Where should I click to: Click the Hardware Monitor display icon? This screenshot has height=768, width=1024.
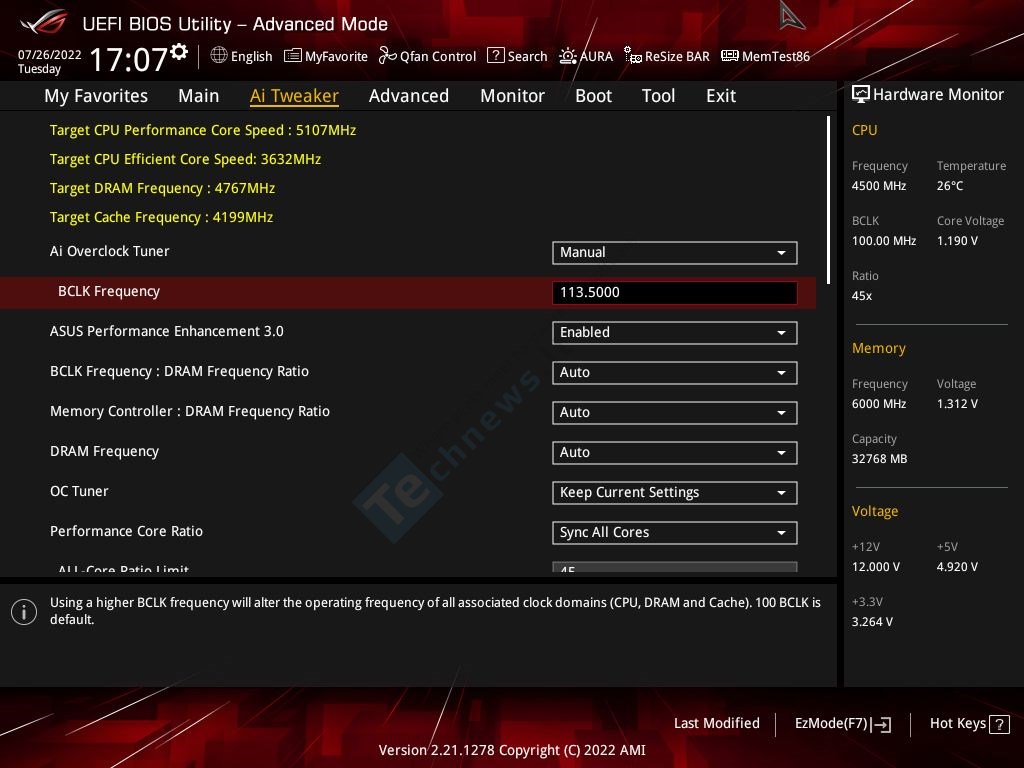pos(861,94)
